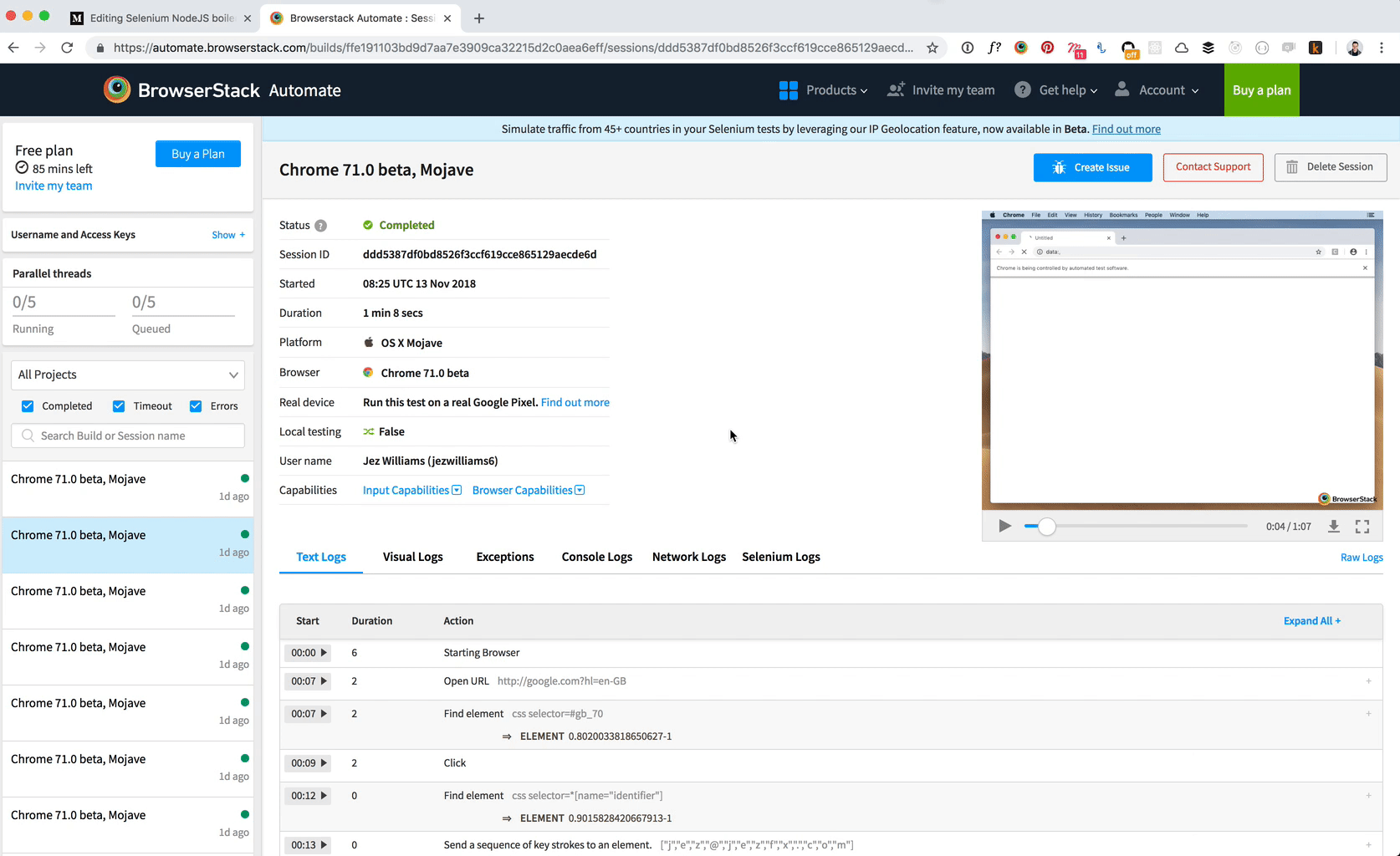Click the f? extension icon

994,48
